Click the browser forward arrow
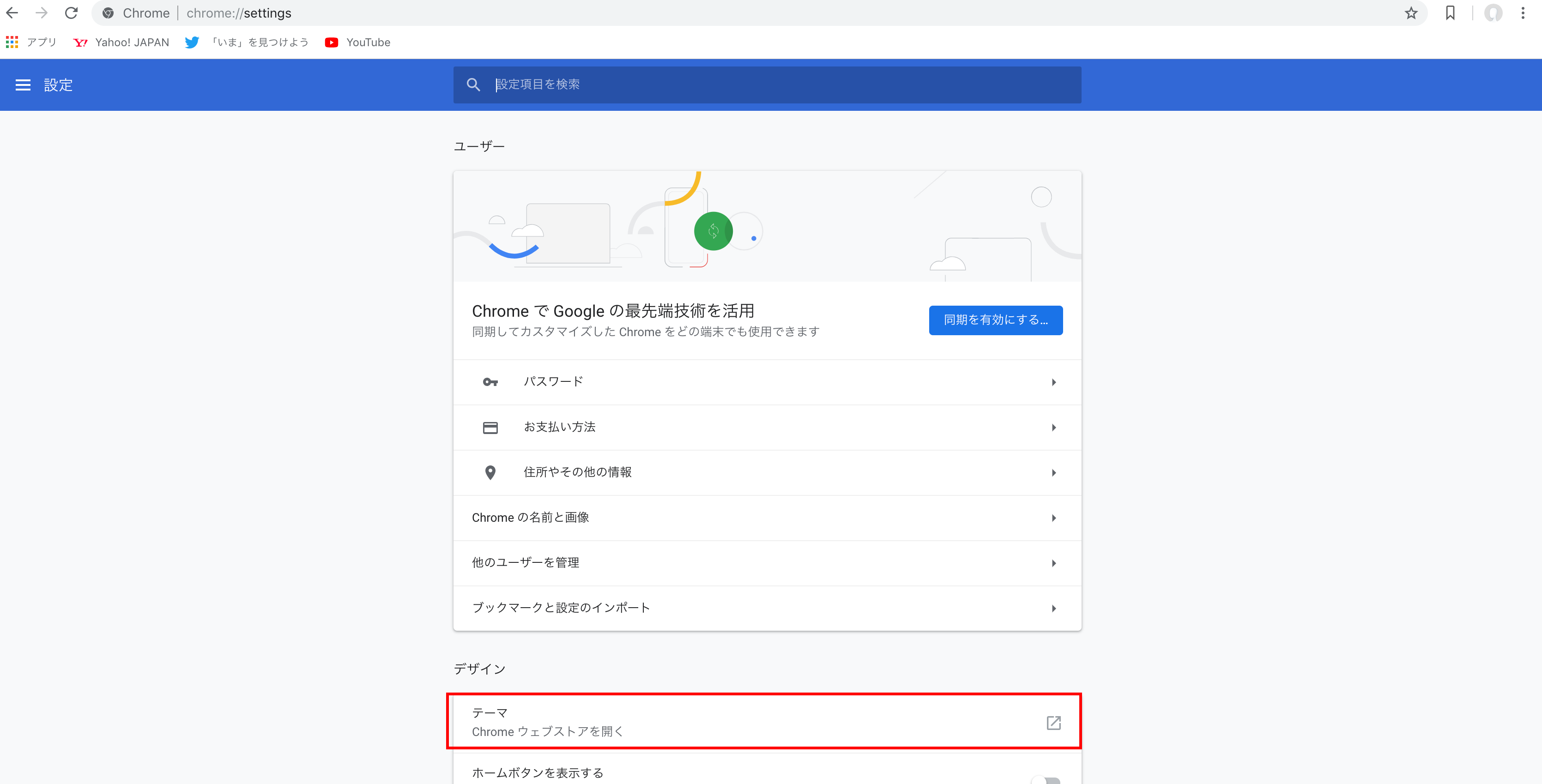1542x784 pixels. coord(41,12)
